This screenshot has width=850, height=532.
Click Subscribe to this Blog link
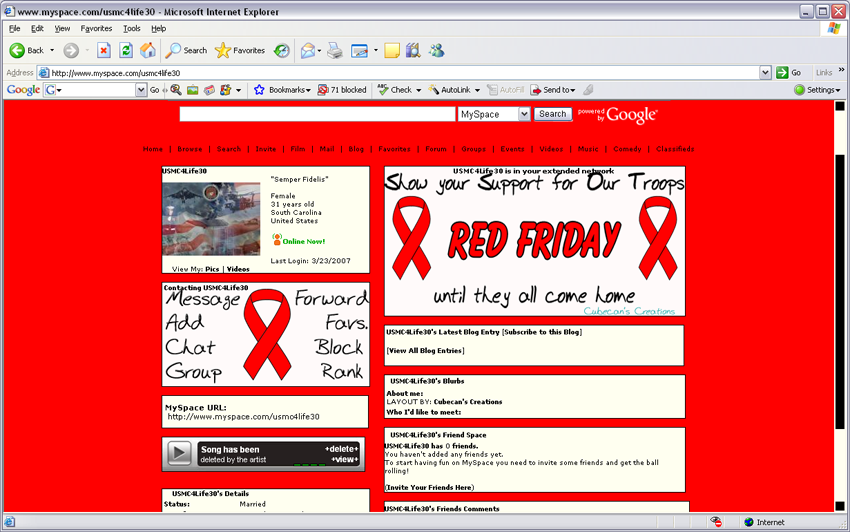click(542, 332)
